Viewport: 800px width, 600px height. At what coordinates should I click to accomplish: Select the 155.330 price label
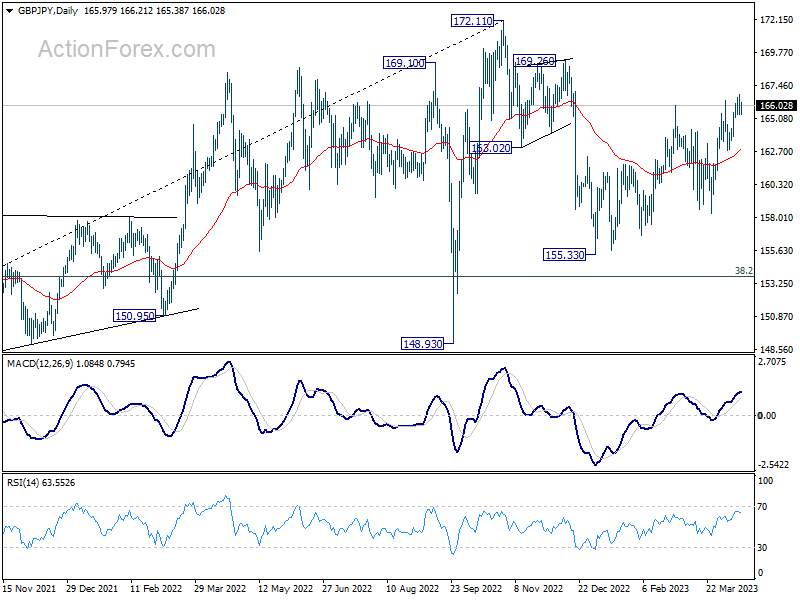[x=564, y=255]
